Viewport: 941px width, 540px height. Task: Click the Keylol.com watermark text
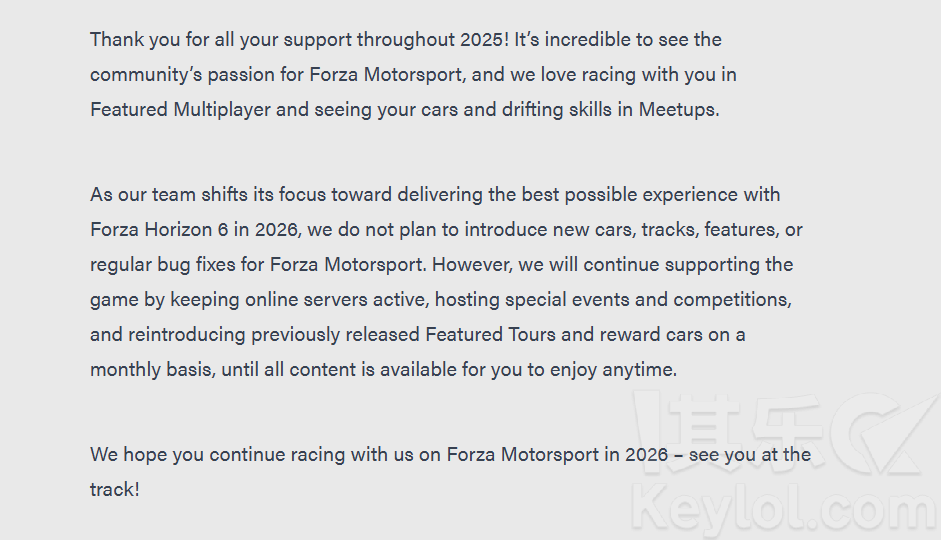(784, 508)
